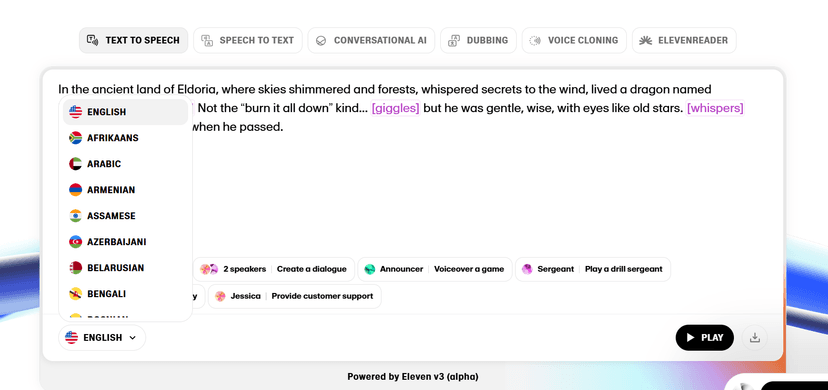
Task: Select Afrikaans from language list
Action: pyautogui.click(x=125, y=138)
